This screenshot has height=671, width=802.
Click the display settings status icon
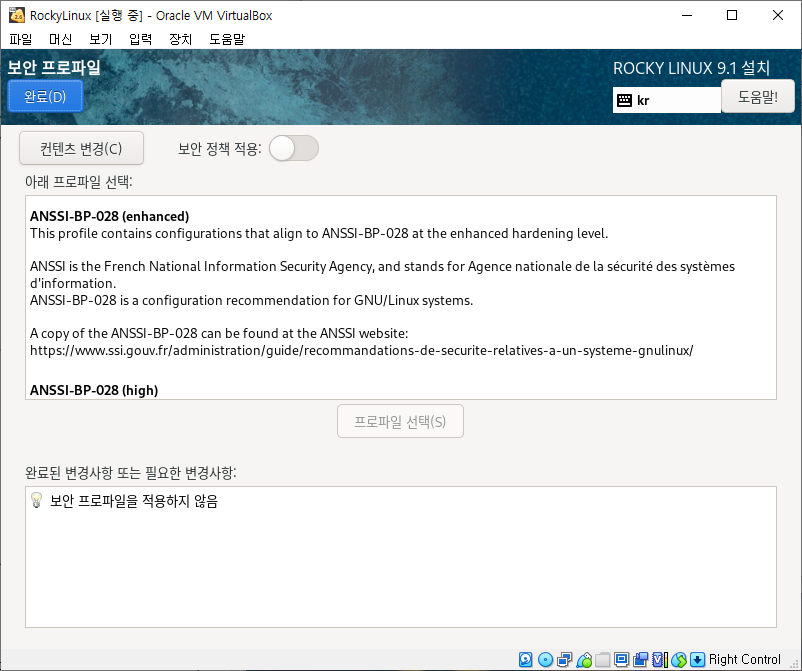(621, 659)
